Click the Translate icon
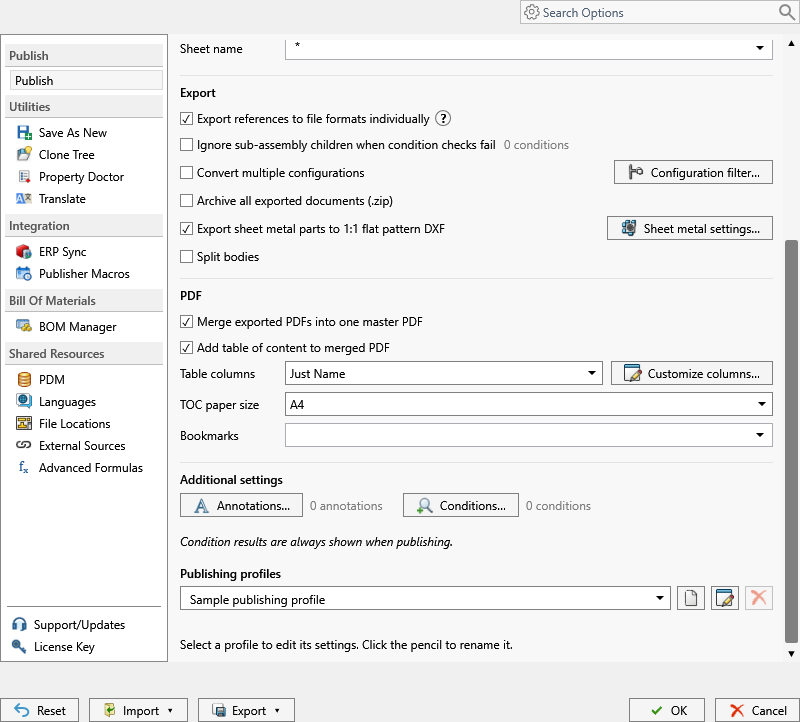800x722 pixels. (24, 198)
